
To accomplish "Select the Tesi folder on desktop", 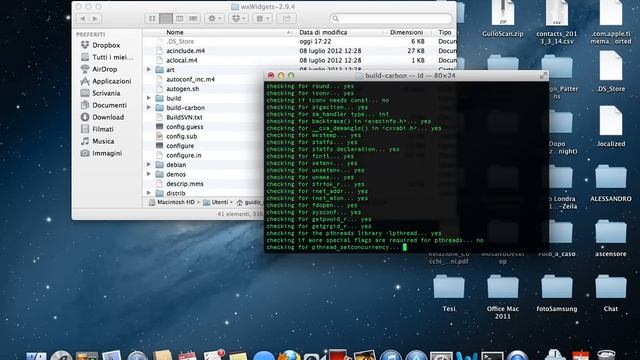I will pyautogui.click(x=449, y=293).
